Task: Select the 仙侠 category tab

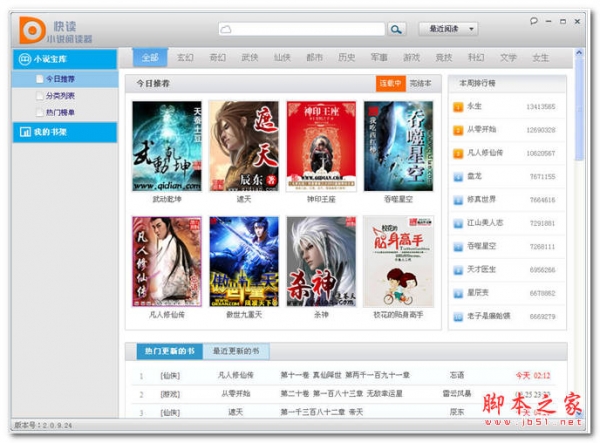Action: point(282,58)
